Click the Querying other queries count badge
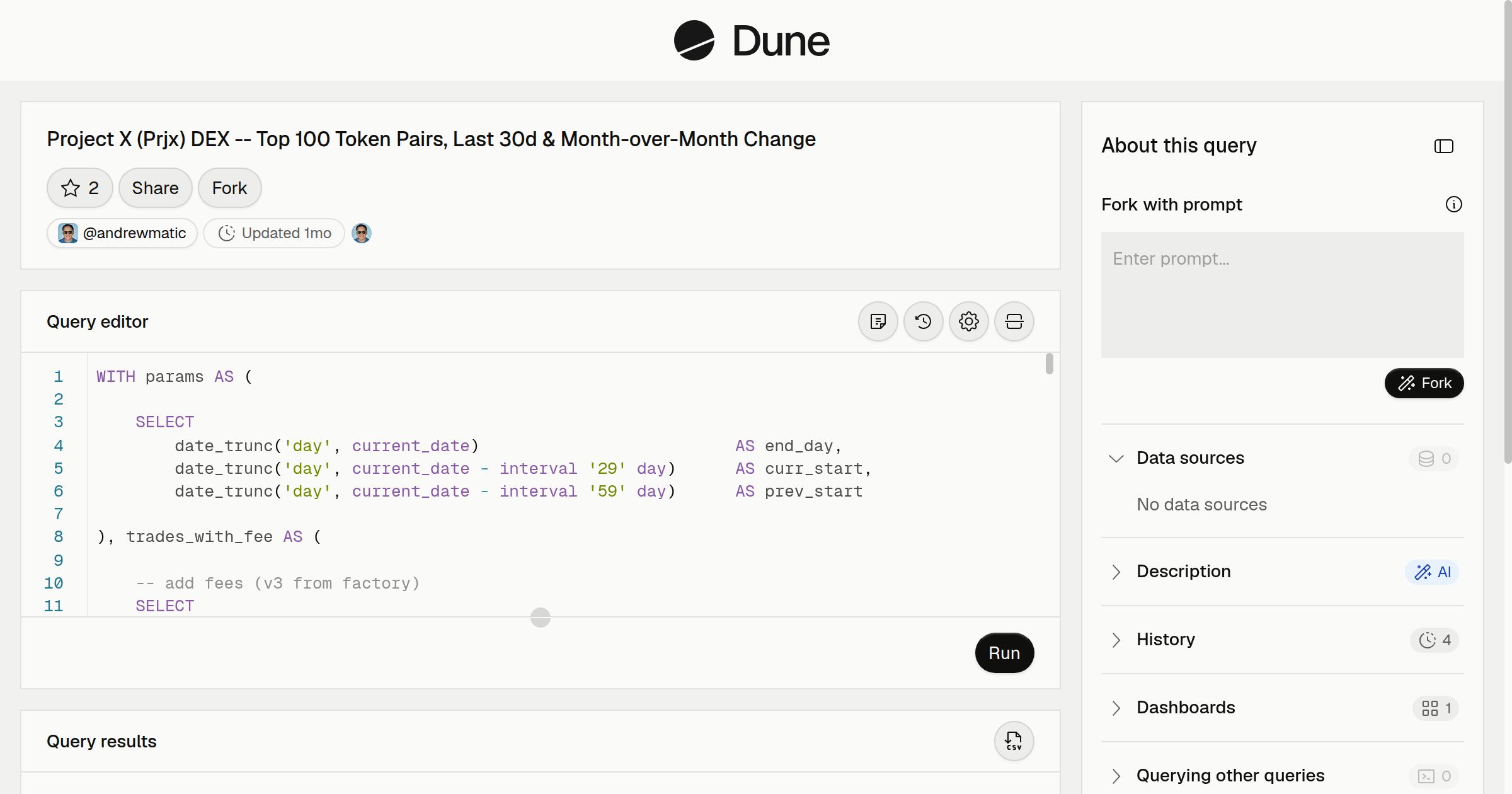Screen dimensions: 1512x794 point(1434,776)
